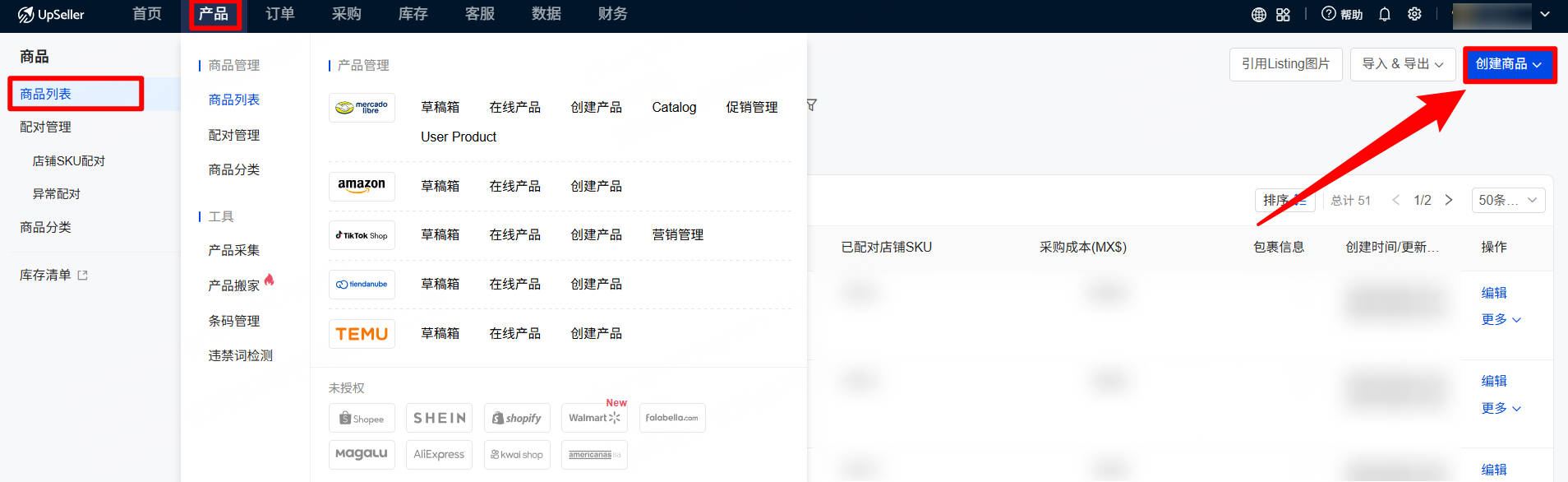Viewport: 1568px width, 482px height.
Task: Click 编辑 in the second product row
Action: point(1494,381)
